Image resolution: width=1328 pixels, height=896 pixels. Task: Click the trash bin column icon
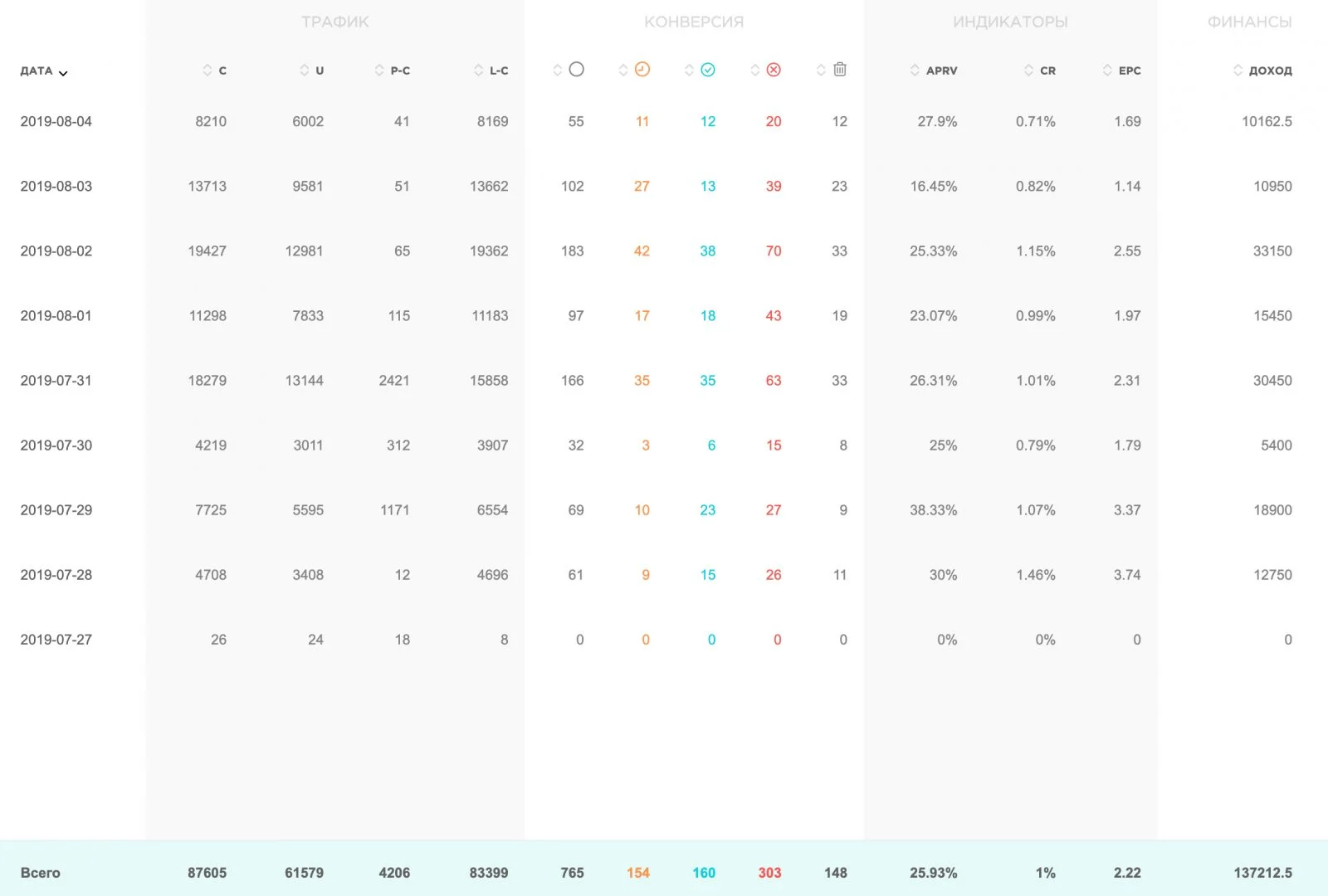click(840, 70)
